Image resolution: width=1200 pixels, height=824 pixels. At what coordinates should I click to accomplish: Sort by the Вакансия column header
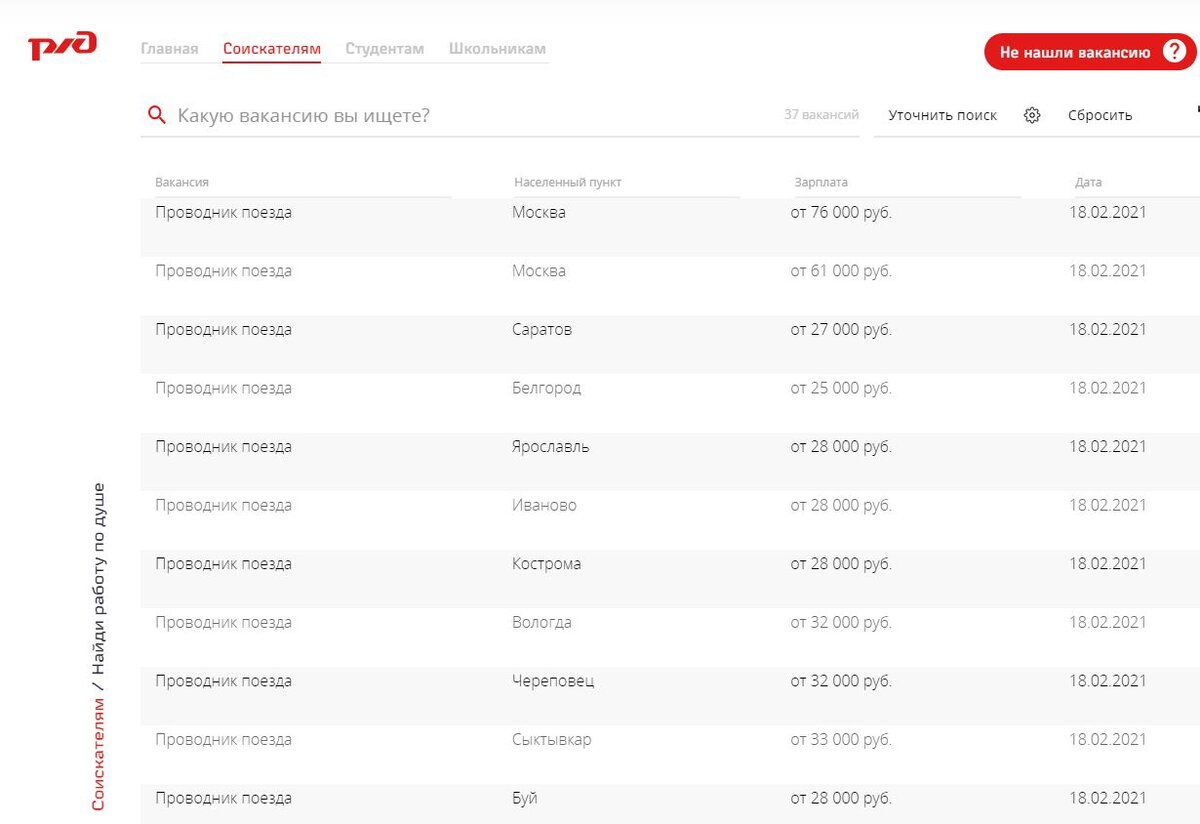(182, 182)
